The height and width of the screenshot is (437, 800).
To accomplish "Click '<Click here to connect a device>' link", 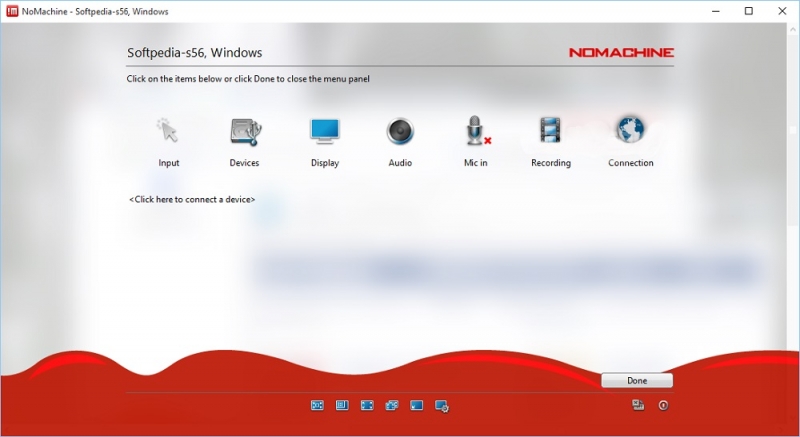I will pos(192,199).
